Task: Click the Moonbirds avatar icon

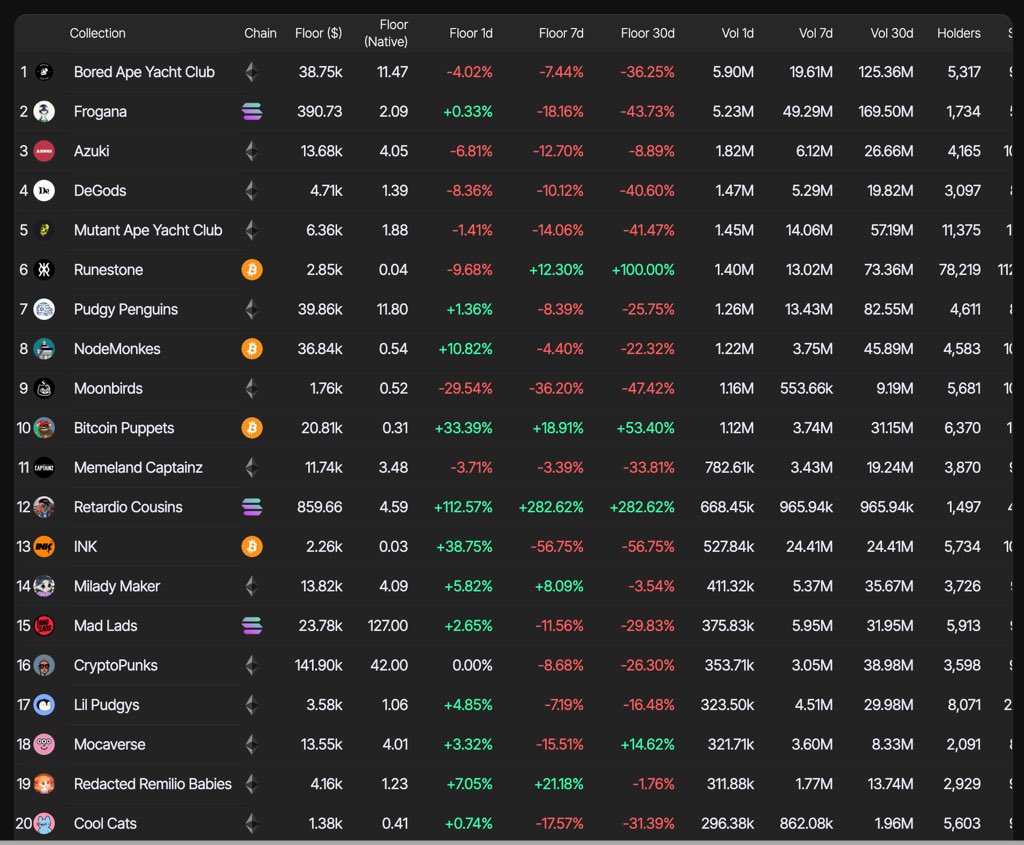Action: pos(44,389)
